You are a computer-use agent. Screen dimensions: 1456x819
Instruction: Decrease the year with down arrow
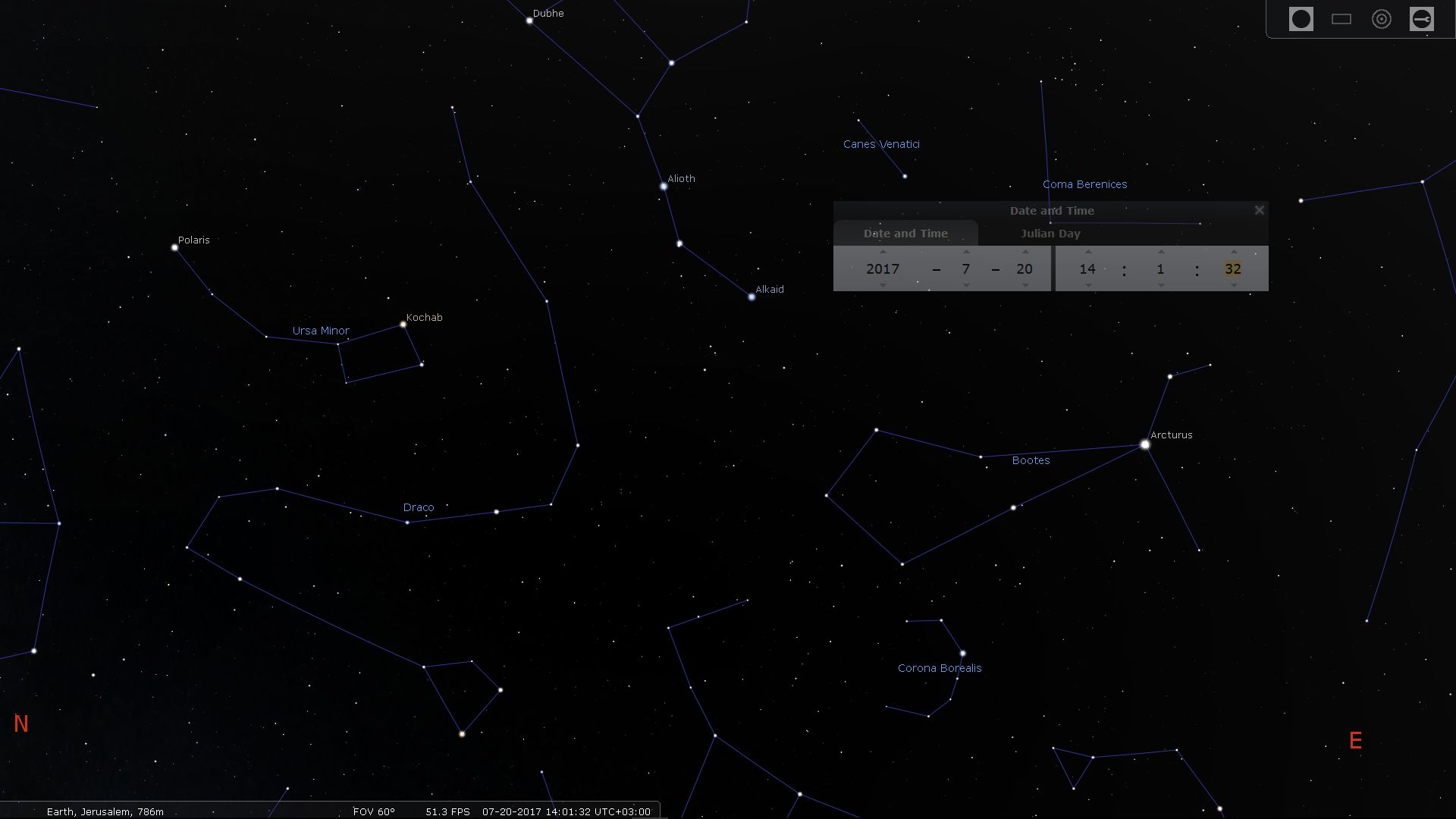(x=883, y=285)
